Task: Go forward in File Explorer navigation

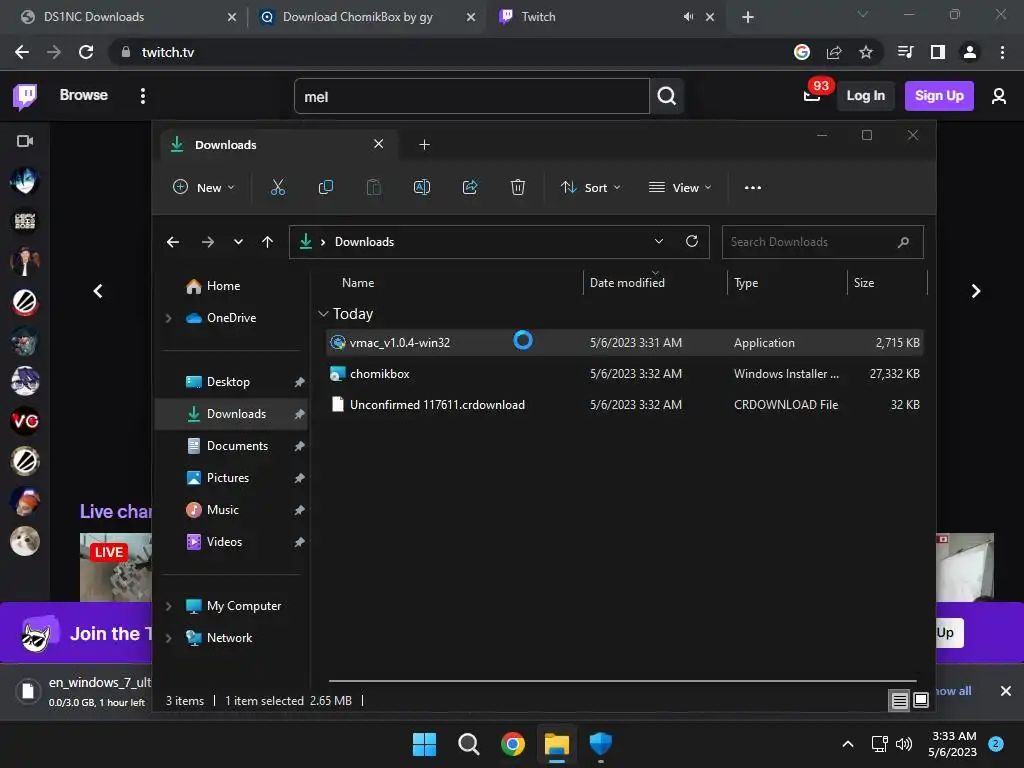Action: (208, 242)
